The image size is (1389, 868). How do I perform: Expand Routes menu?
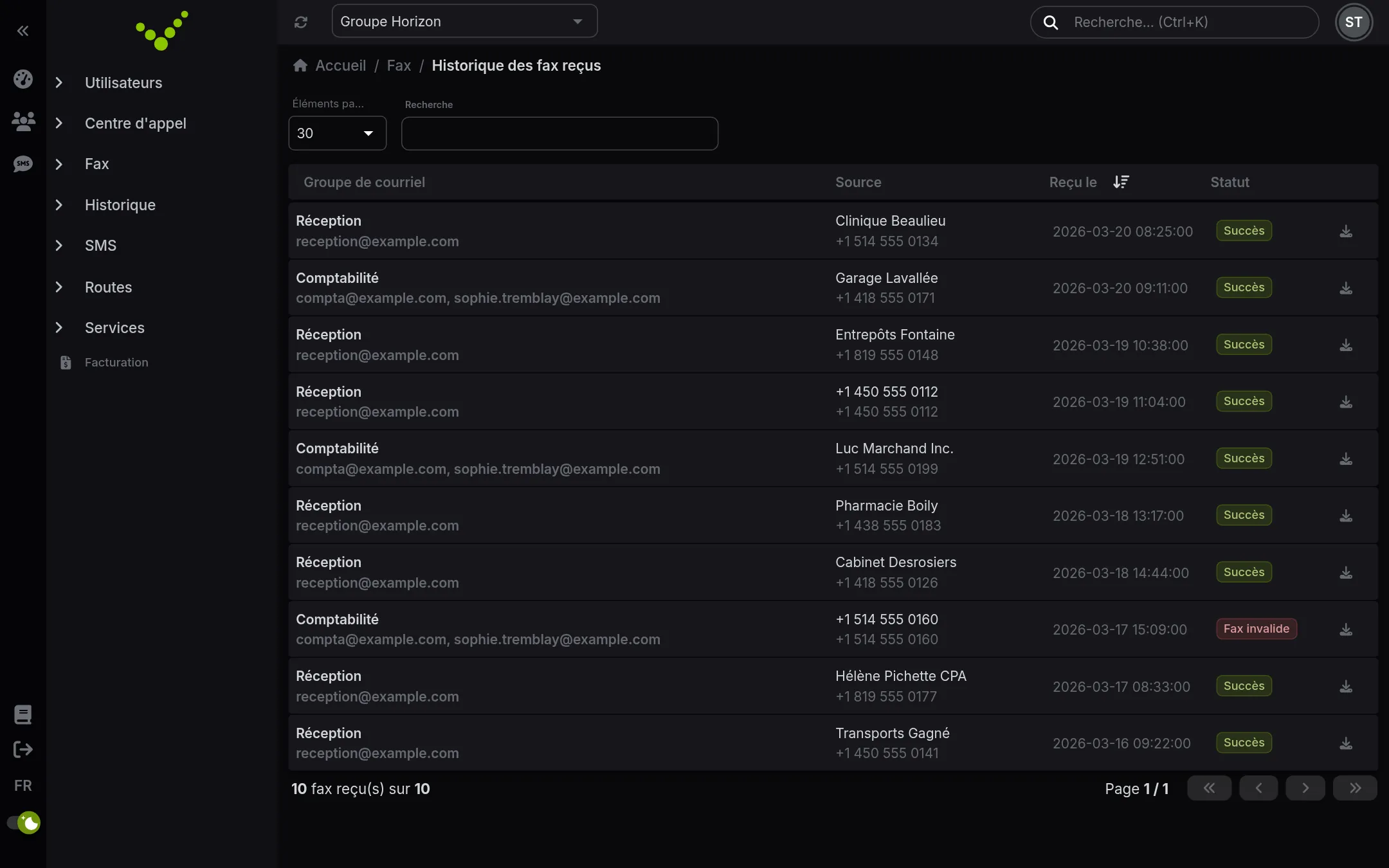[108, 287]
